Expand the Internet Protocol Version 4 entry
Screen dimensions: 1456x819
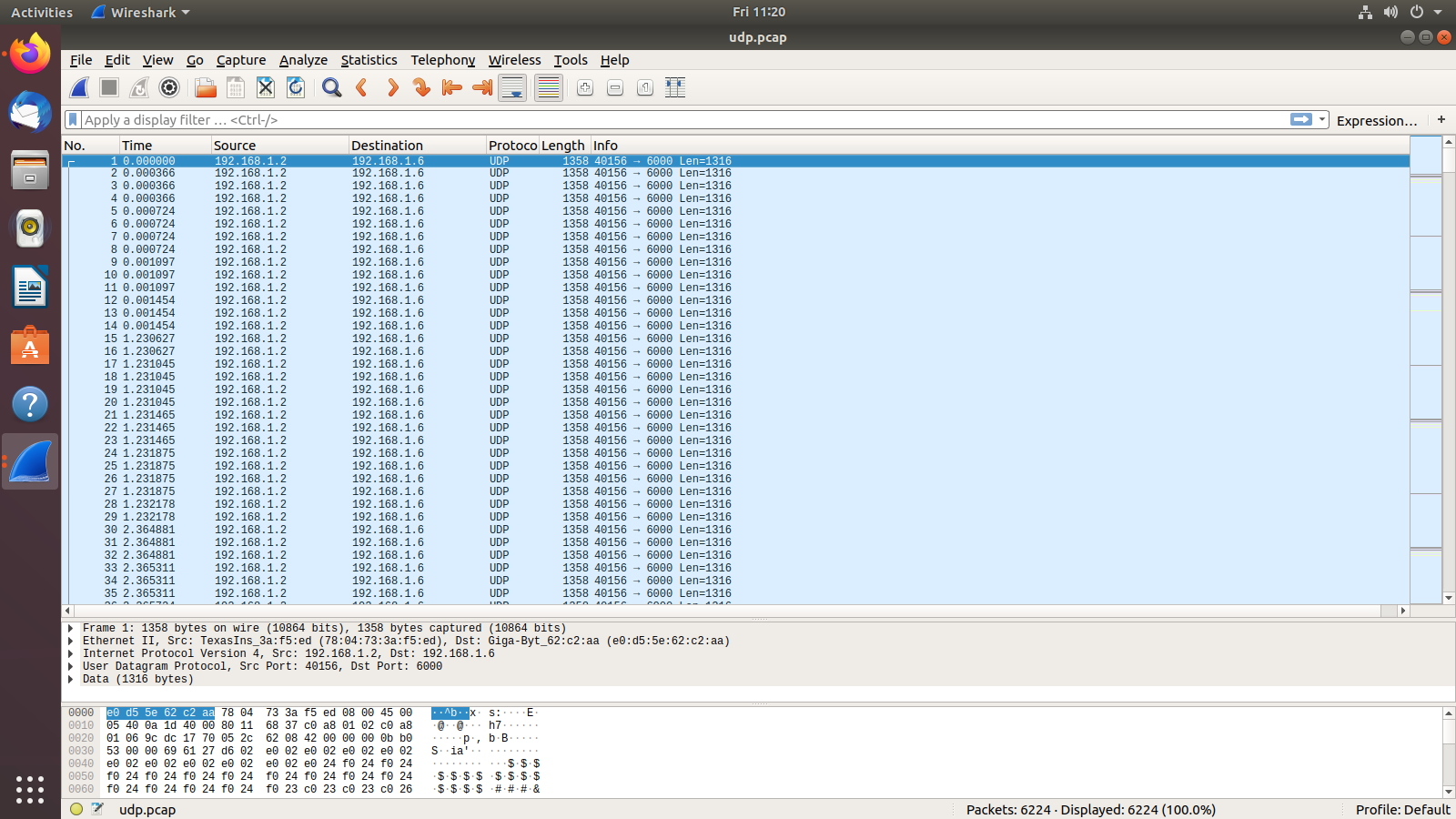70,653
